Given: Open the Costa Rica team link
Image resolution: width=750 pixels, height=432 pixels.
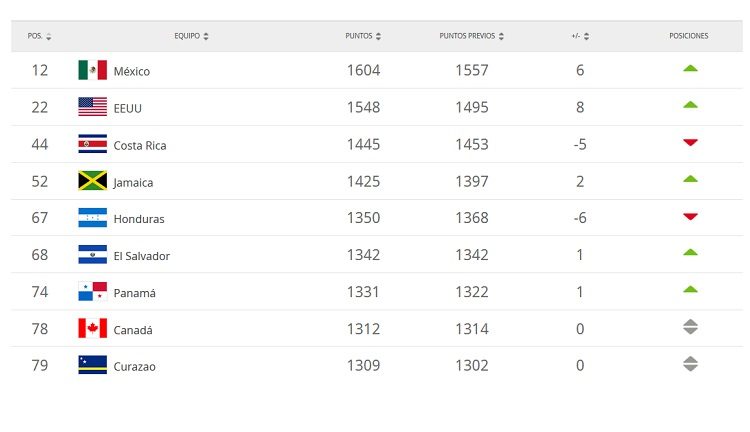Looking at the screenshot, I should (x=140, y=145).
